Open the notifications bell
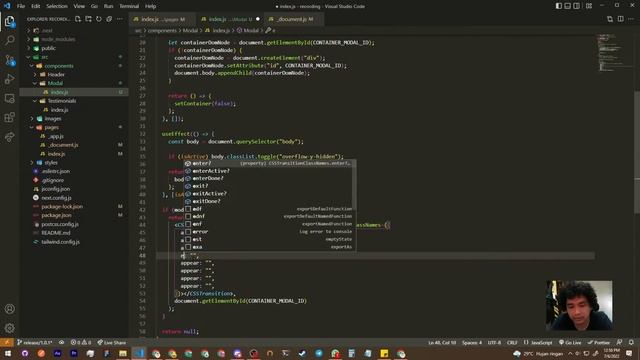 click(x=631, y=342)
